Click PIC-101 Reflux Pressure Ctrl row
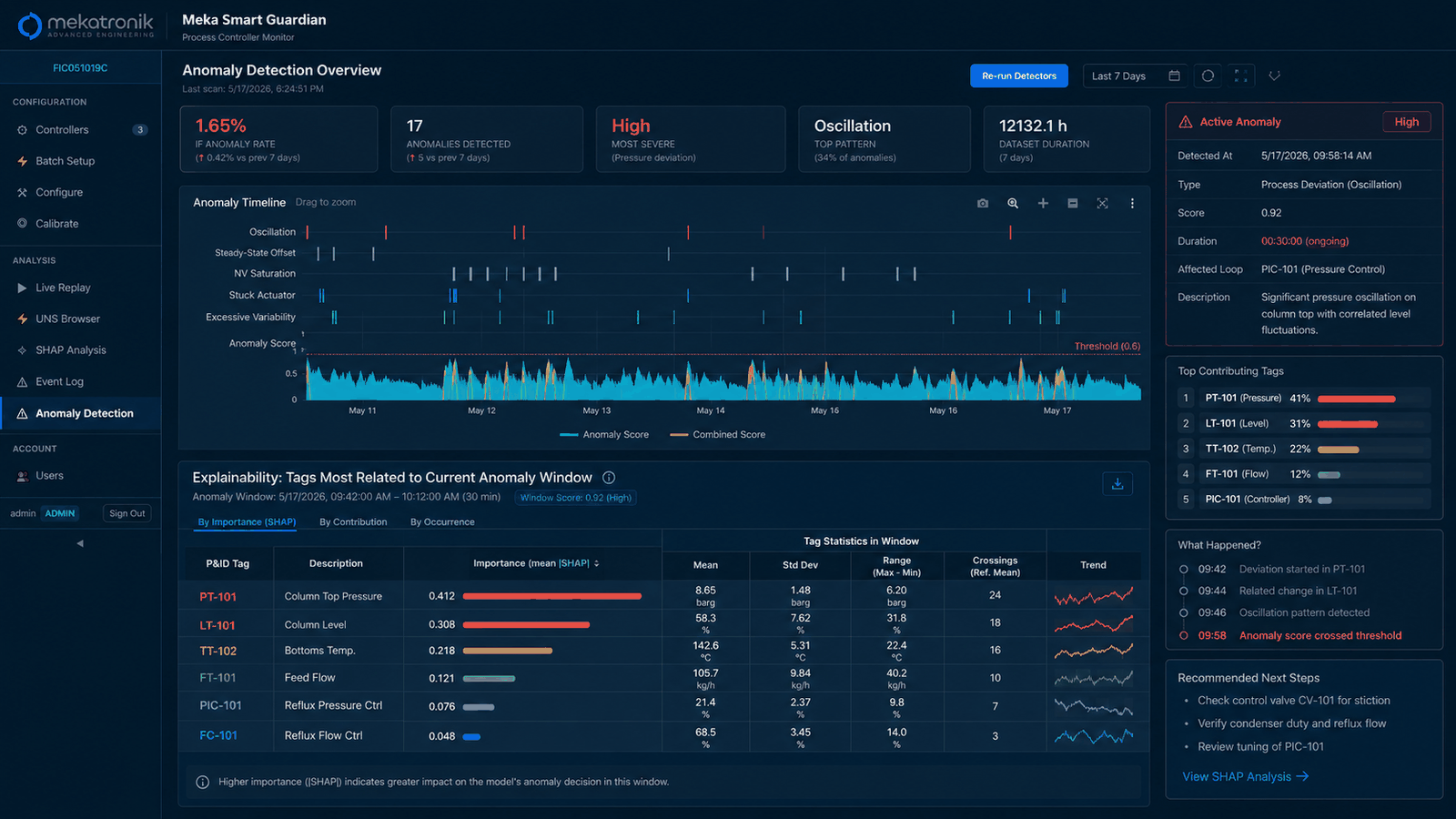Image resolution: width=1456 pixels, height=819 pixels. pos(662,706)
